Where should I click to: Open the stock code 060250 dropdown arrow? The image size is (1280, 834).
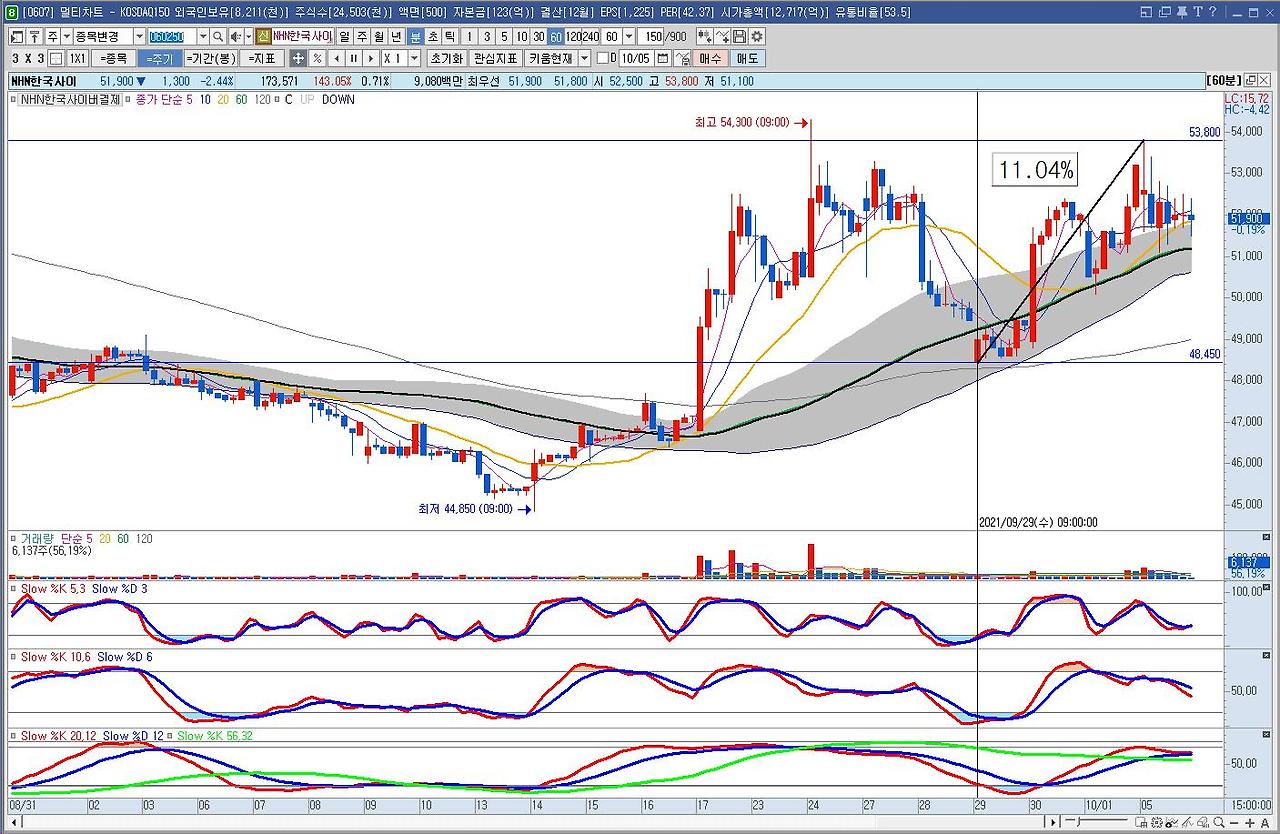point(202,36)
